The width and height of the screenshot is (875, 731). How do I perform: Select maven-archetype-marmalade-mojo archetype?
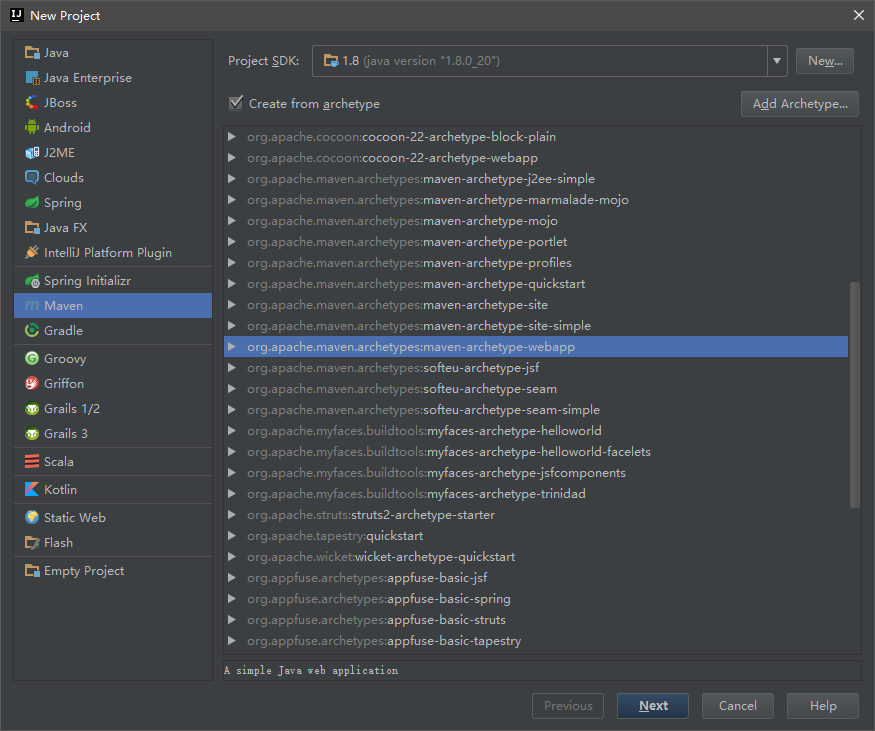536,200
